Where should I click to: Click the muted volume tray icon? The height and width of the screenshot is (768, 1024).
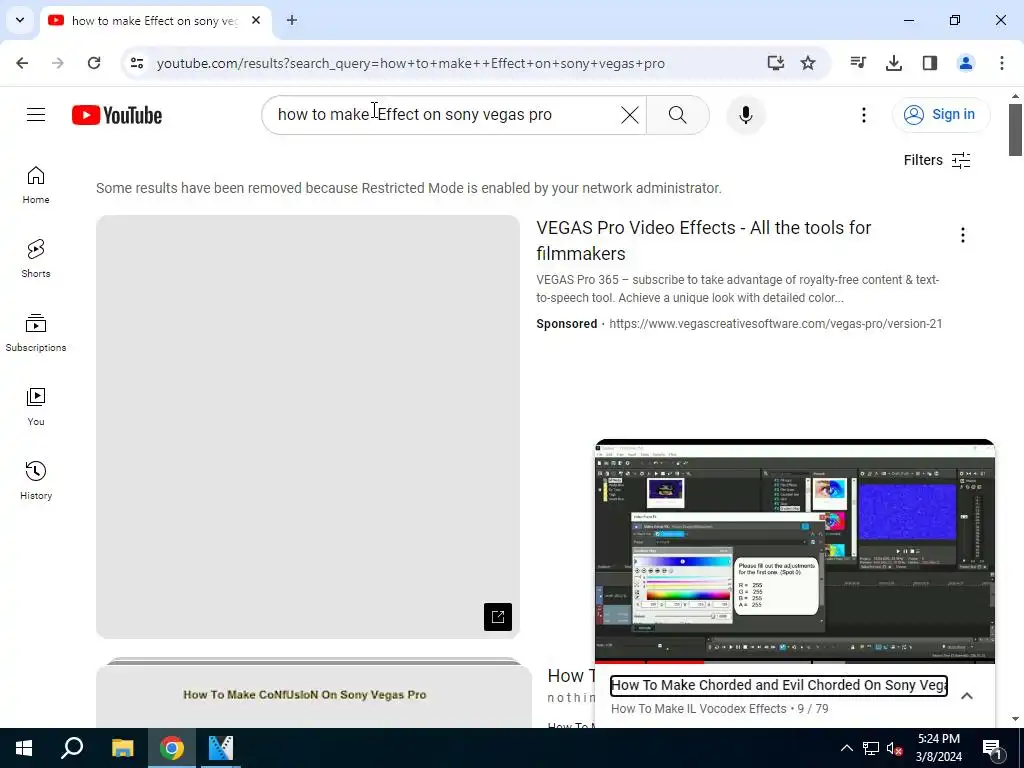coord(894,748)
